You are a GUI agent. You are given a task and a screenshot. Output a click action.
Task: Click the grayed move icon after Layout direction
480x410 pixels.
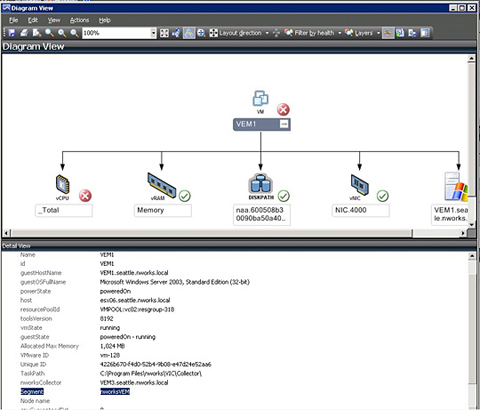coord(276,33)
